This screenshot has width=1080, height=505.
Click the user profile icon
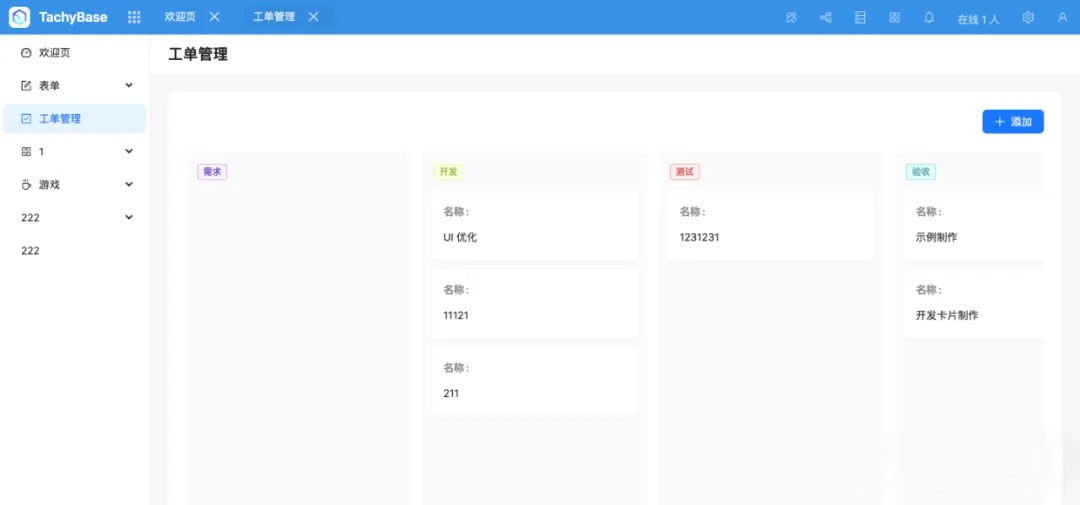(x=1062, y=17)
